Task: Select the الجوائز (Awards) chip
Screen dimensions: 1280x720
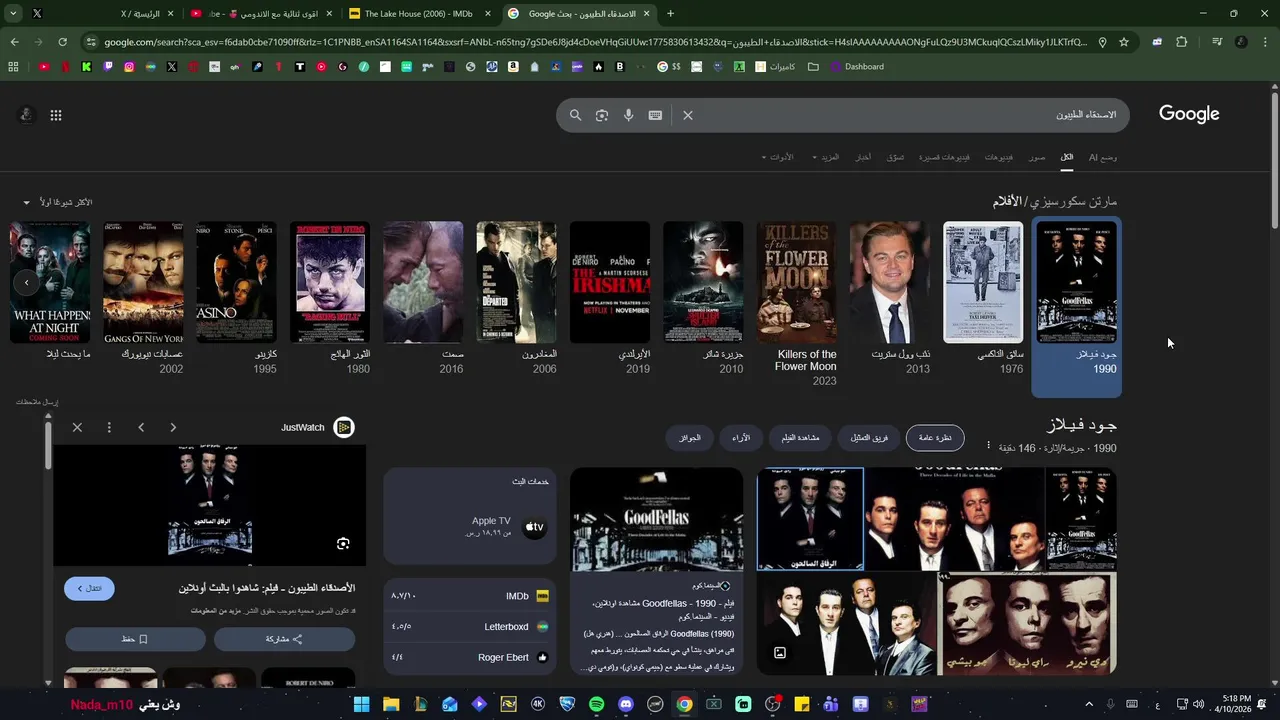Action: [690, 437]
